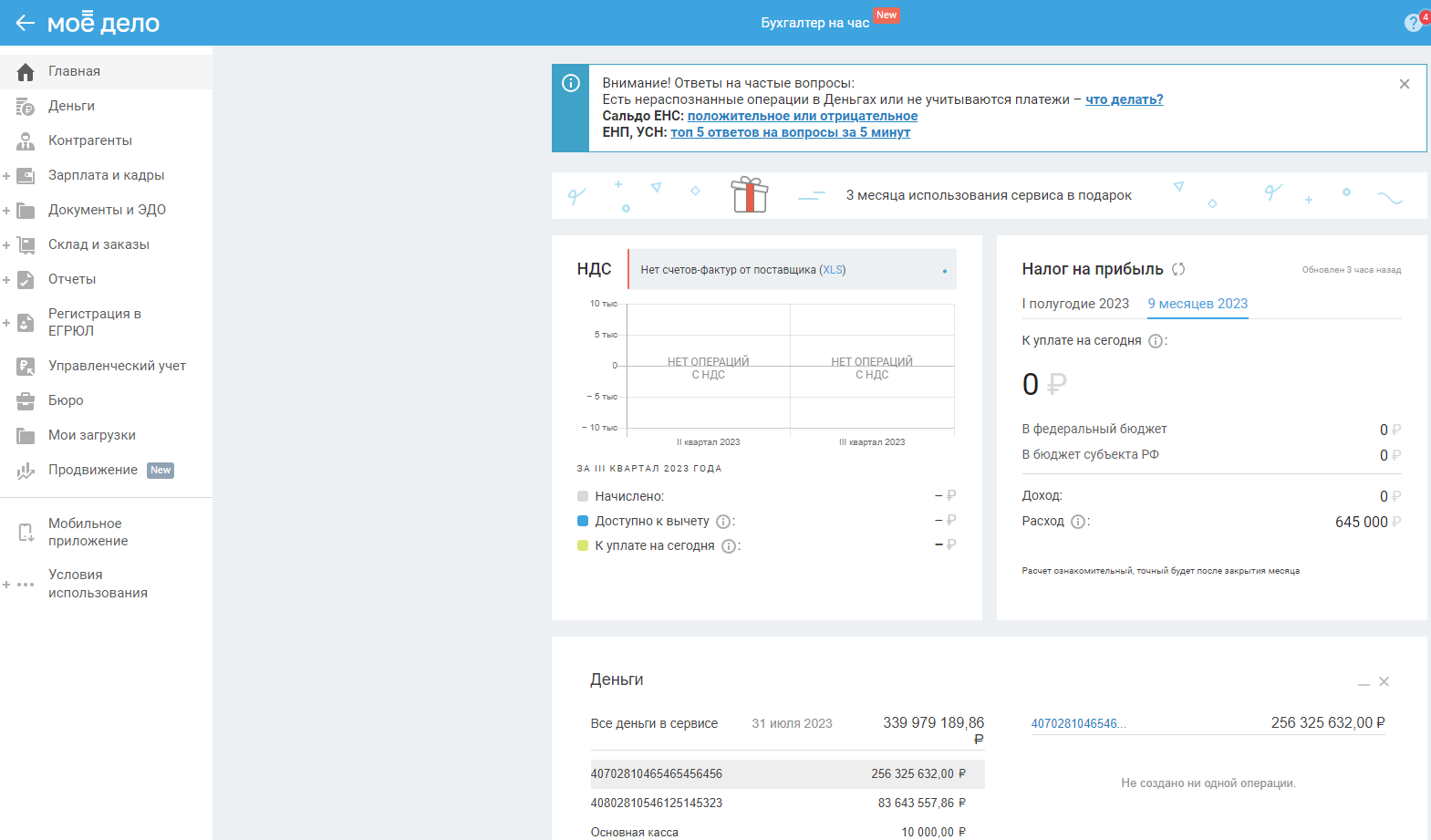Click info icon beside Доступно к вычету
This screenshot has width=1431, height=840.
(723, 522)
